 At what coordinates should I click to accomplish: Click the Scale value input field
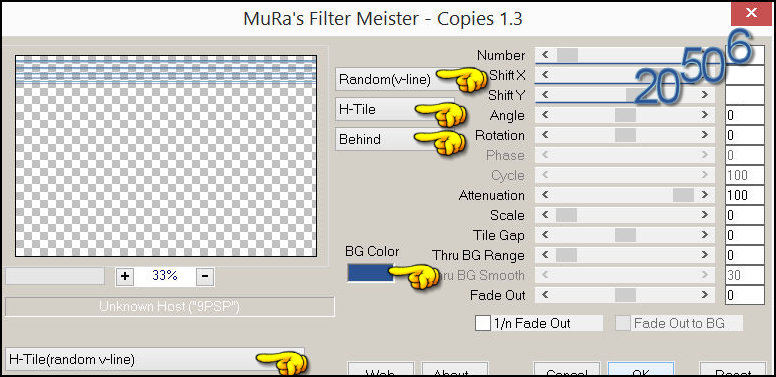(x=745, y=215)
